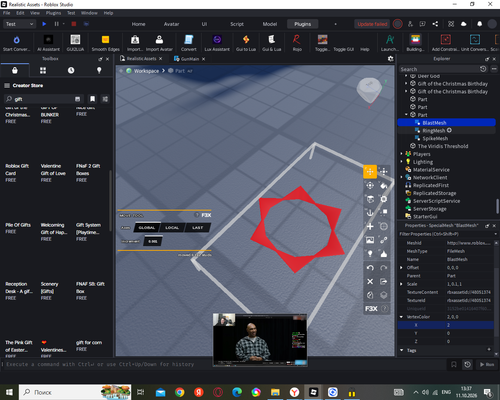500x400 pixels.
Task: Select the F3X Paint tool
Action: point(384,185)
